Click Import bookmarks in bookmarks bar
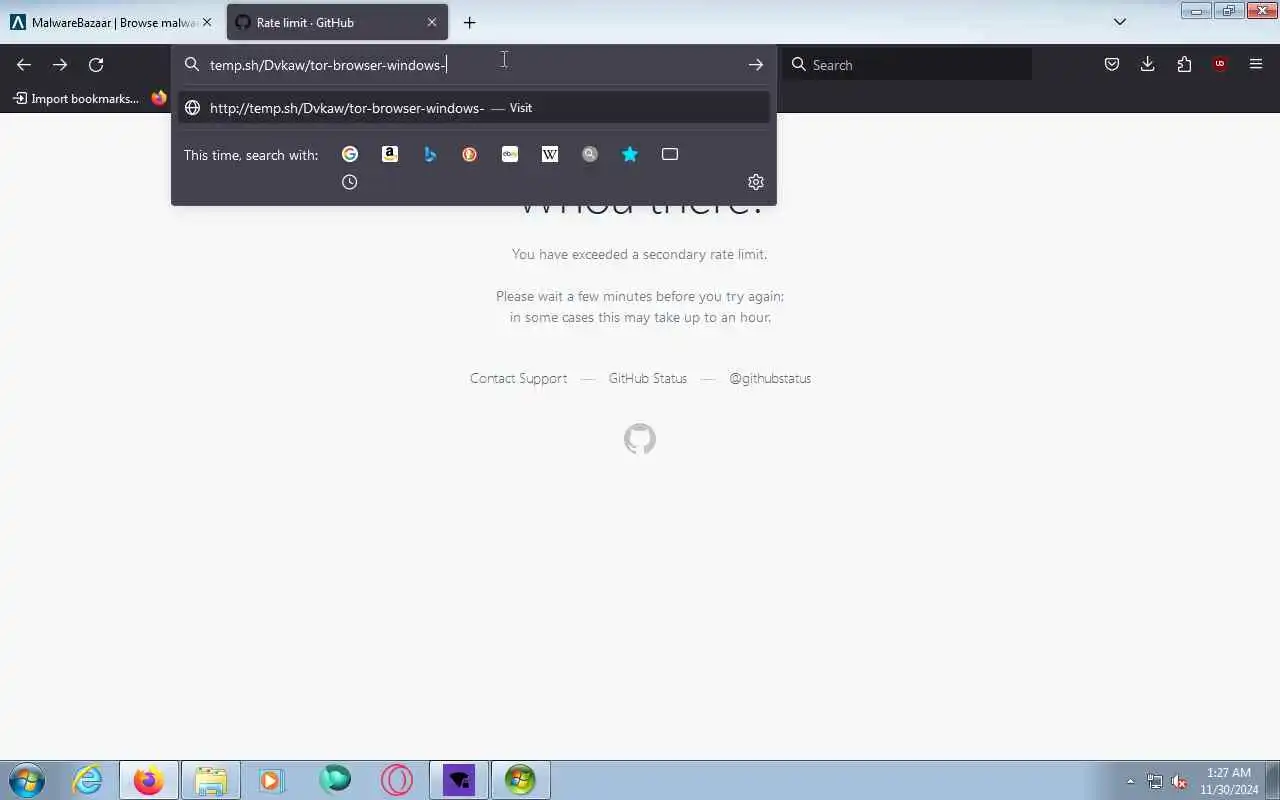 [x=76, y=98]
